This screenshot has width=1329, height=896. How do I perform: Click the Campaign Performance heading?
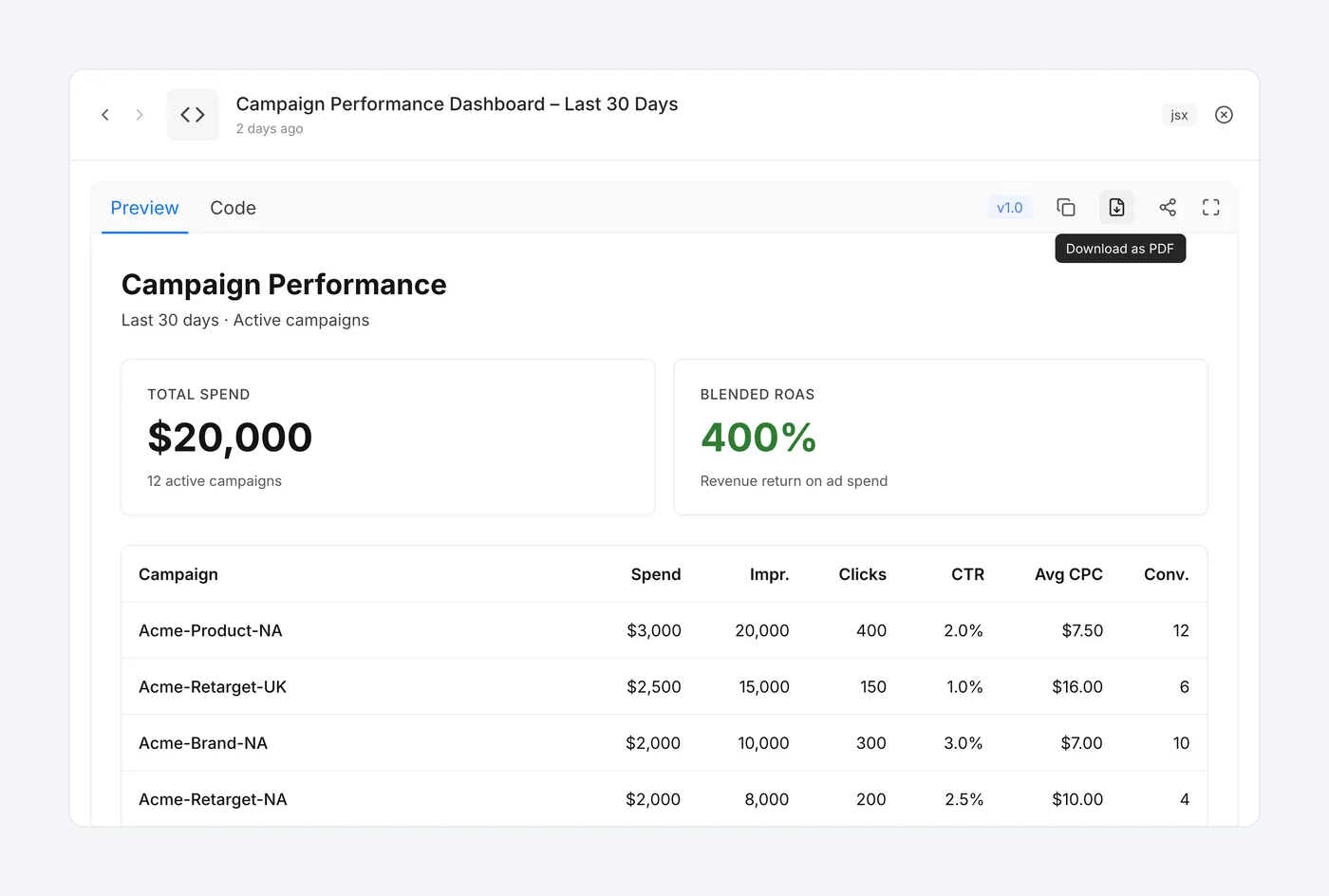click(x=284, y=285)
